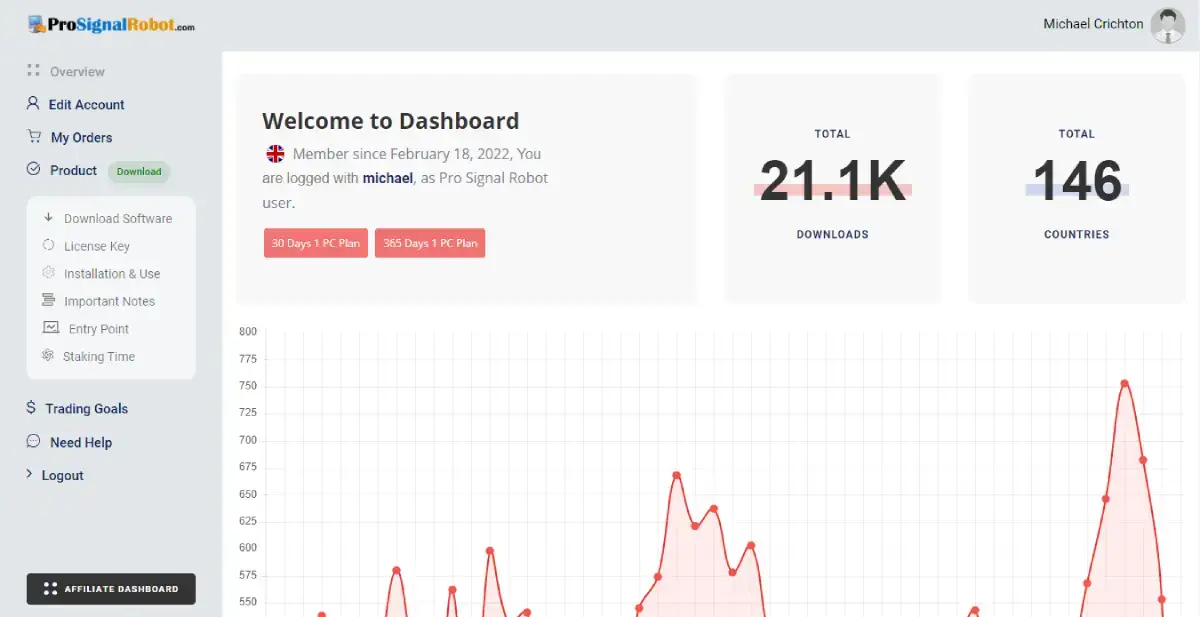Click the Edit Account person icon

(x=33, y=104)
